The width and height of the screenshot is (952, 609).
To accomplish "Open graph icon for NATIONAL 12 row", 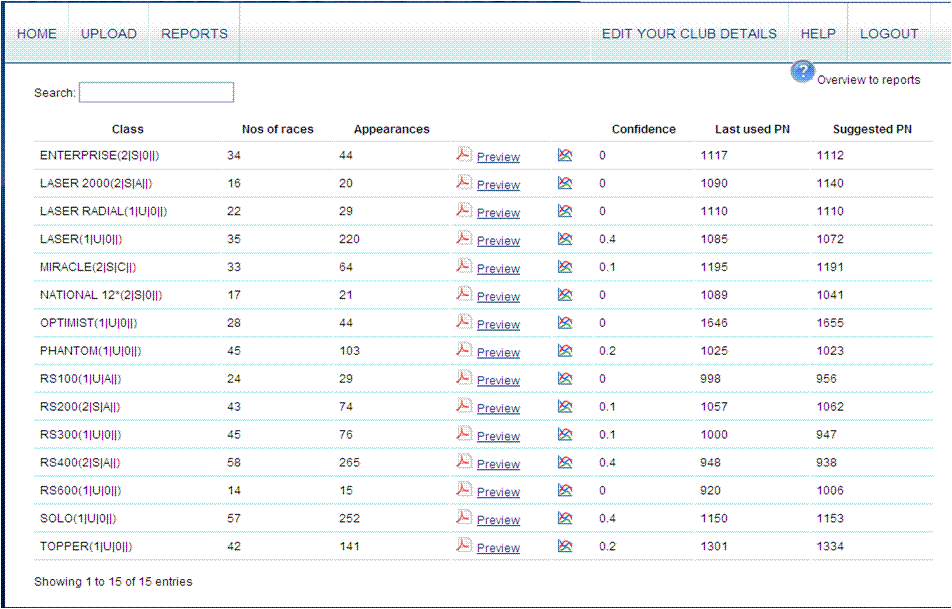I will tap(565, 294).
